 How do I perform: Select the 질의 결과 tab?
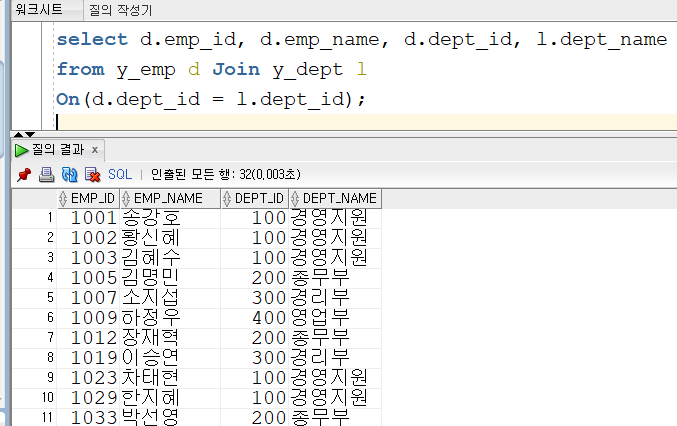point(58,150)
